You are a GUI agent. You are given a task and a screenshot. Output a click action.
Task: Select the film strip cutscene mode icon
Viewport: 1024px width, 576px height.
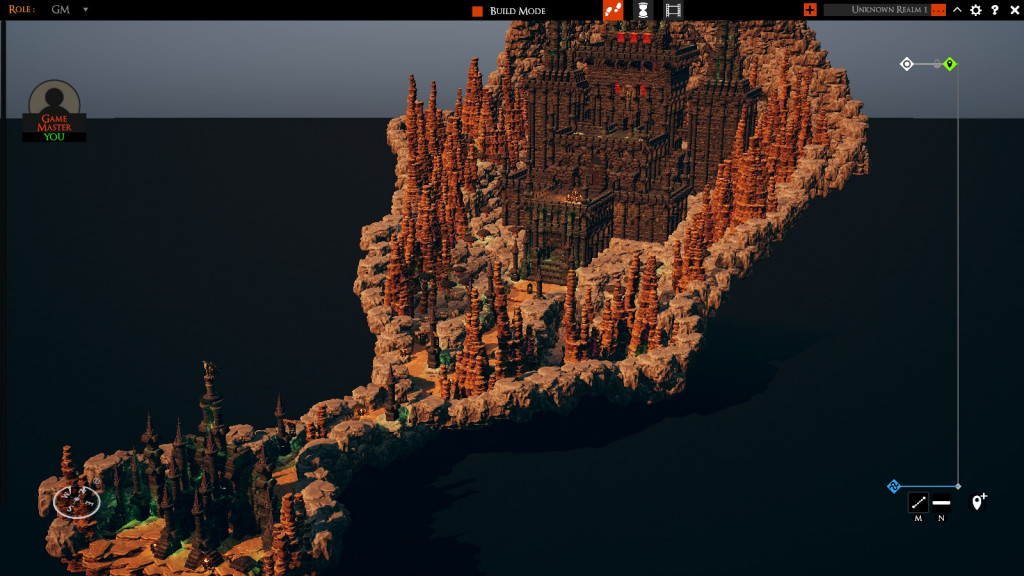(673, 10)
